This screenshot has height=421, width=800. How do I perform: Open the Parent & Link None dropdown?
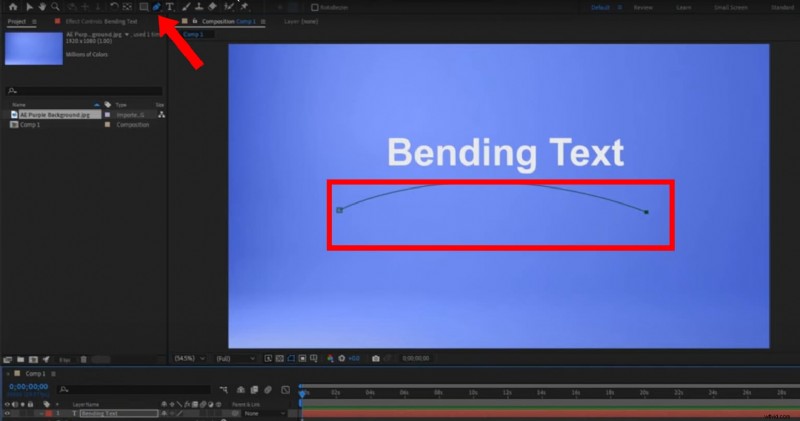click(x=264, y=414)
